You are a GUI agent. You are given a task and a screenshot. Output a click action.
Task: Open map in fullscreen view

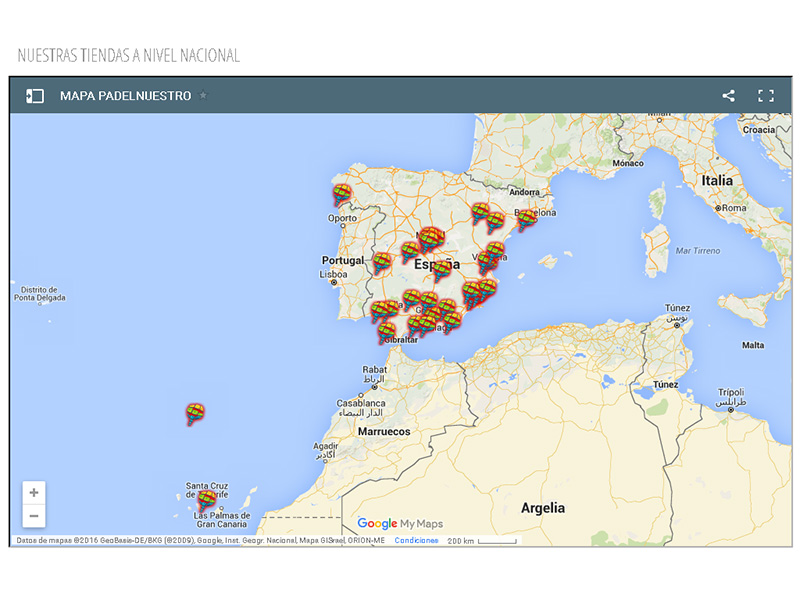[x=766, y=96]
